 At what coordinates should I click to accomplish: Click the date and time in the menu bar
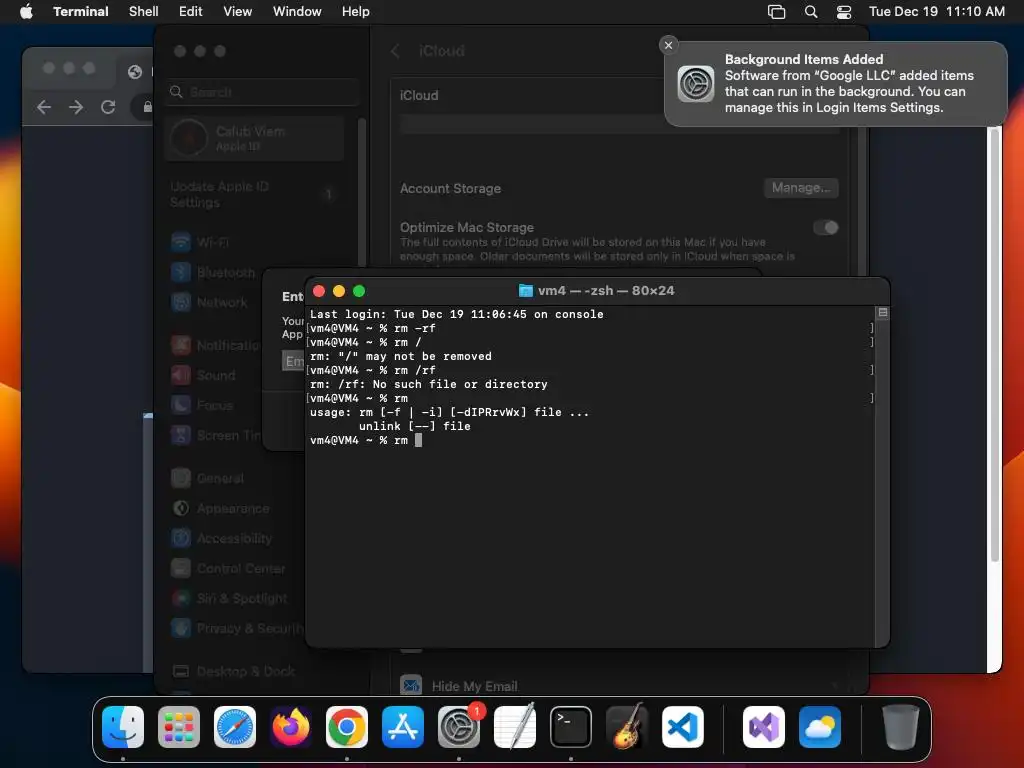936,11
